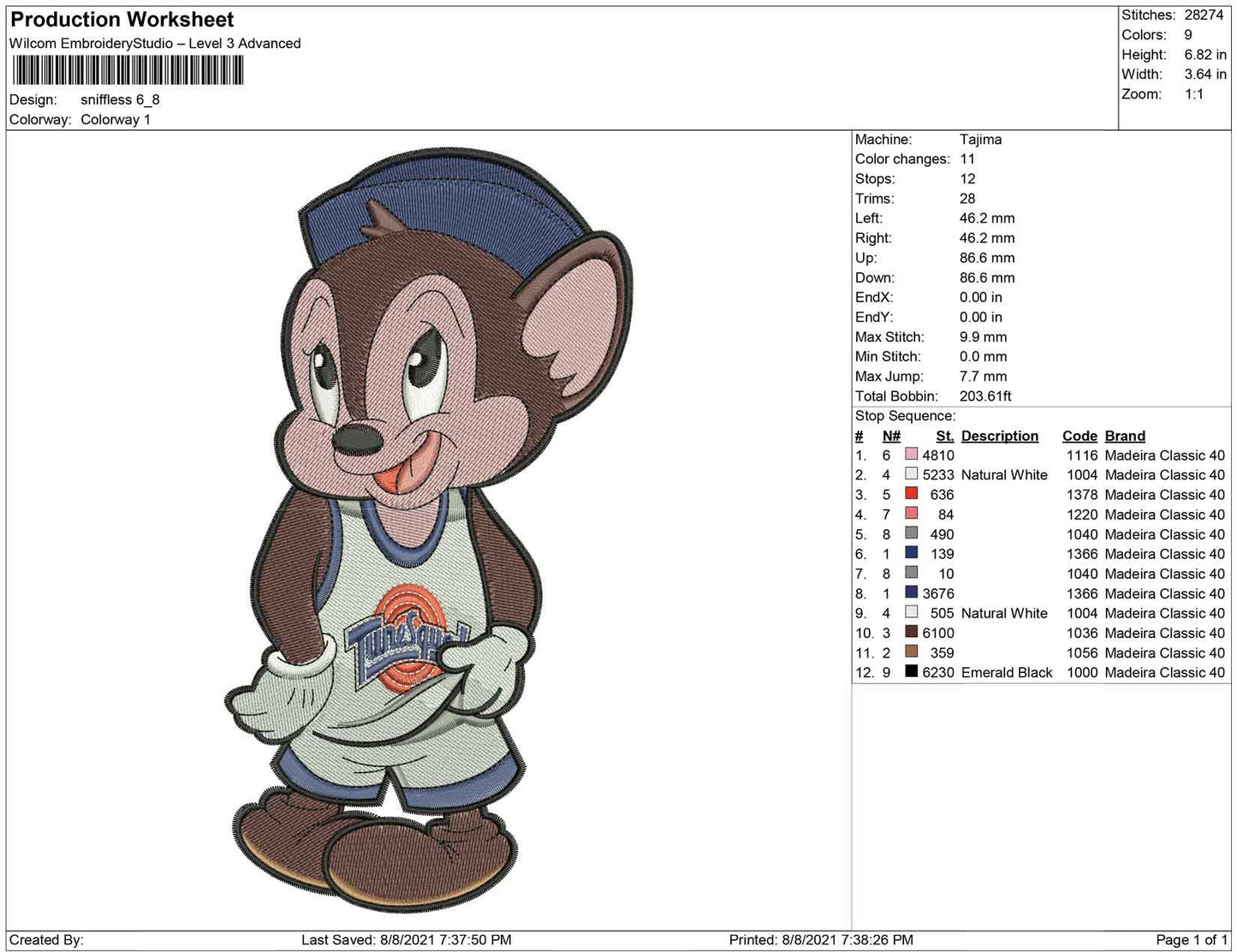Click the blue swatch beside stitch count 139
1237x952 pixels.
pos(912,553)
